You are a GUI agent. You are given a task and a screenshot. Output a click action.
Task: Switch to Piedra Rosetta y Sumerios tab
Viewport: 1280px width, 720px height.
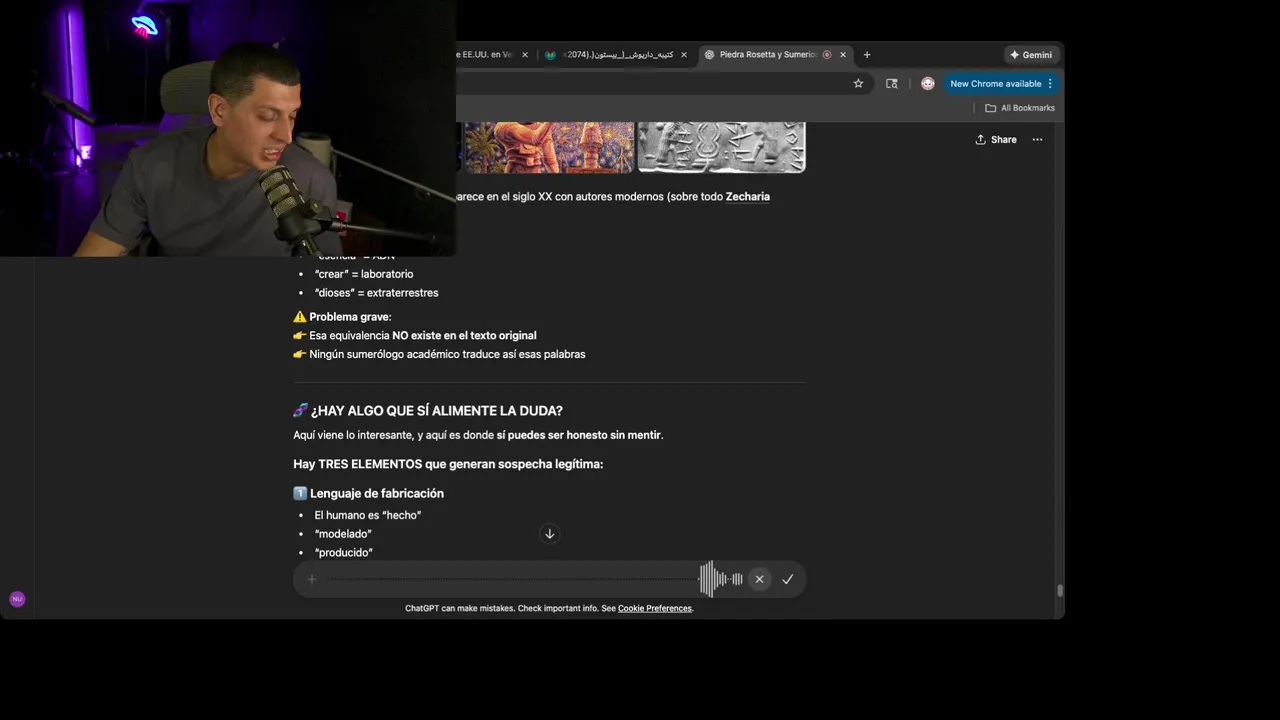768,55
